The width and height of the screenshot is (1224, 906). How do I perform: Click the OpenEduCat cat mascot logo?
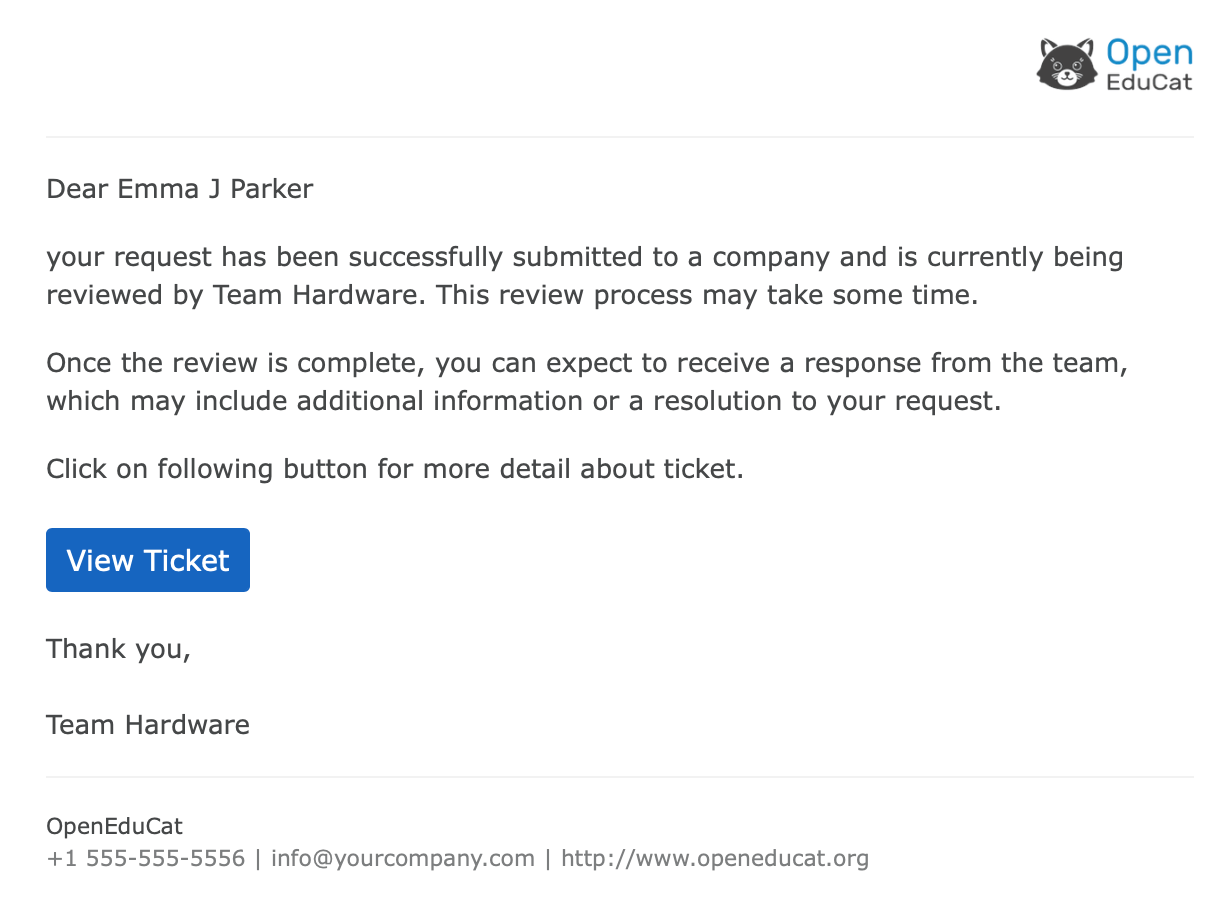[1067, 64]
